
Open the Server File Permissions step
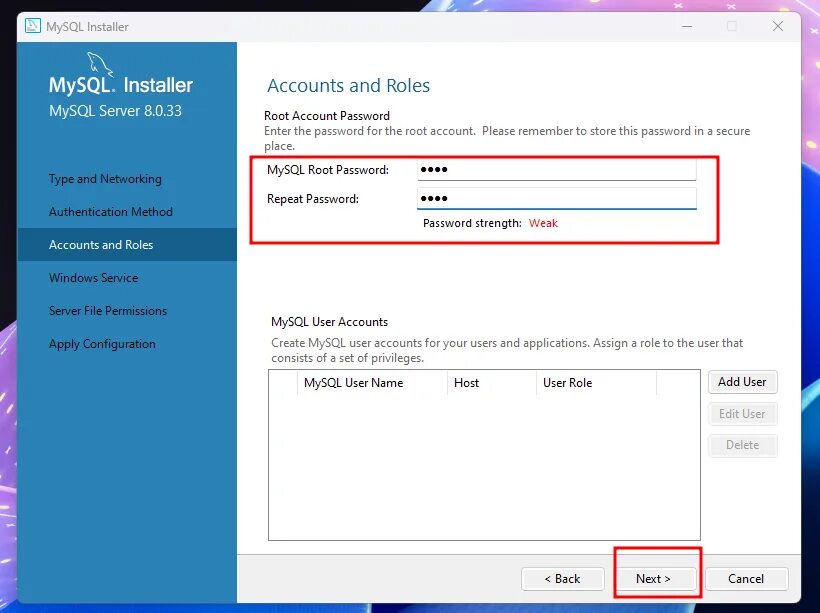[x=107, y=310]
